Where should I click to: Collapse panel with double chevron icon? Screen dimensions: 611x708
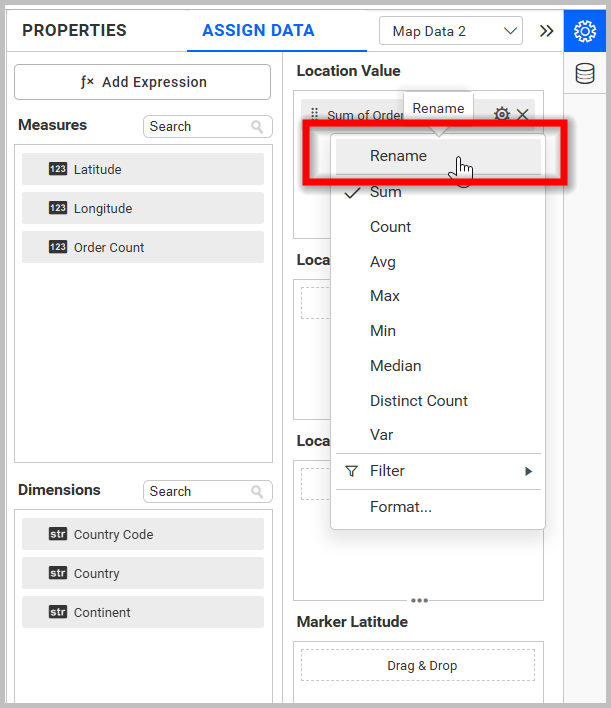[546, 31]
